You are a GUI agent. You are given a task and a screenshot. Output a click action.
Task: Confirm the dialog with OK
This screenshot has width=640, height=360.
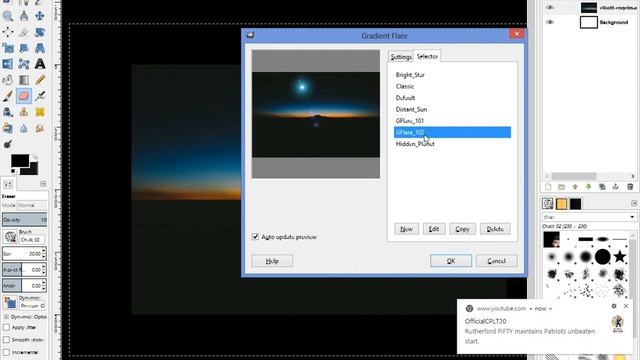click(451, 261)
